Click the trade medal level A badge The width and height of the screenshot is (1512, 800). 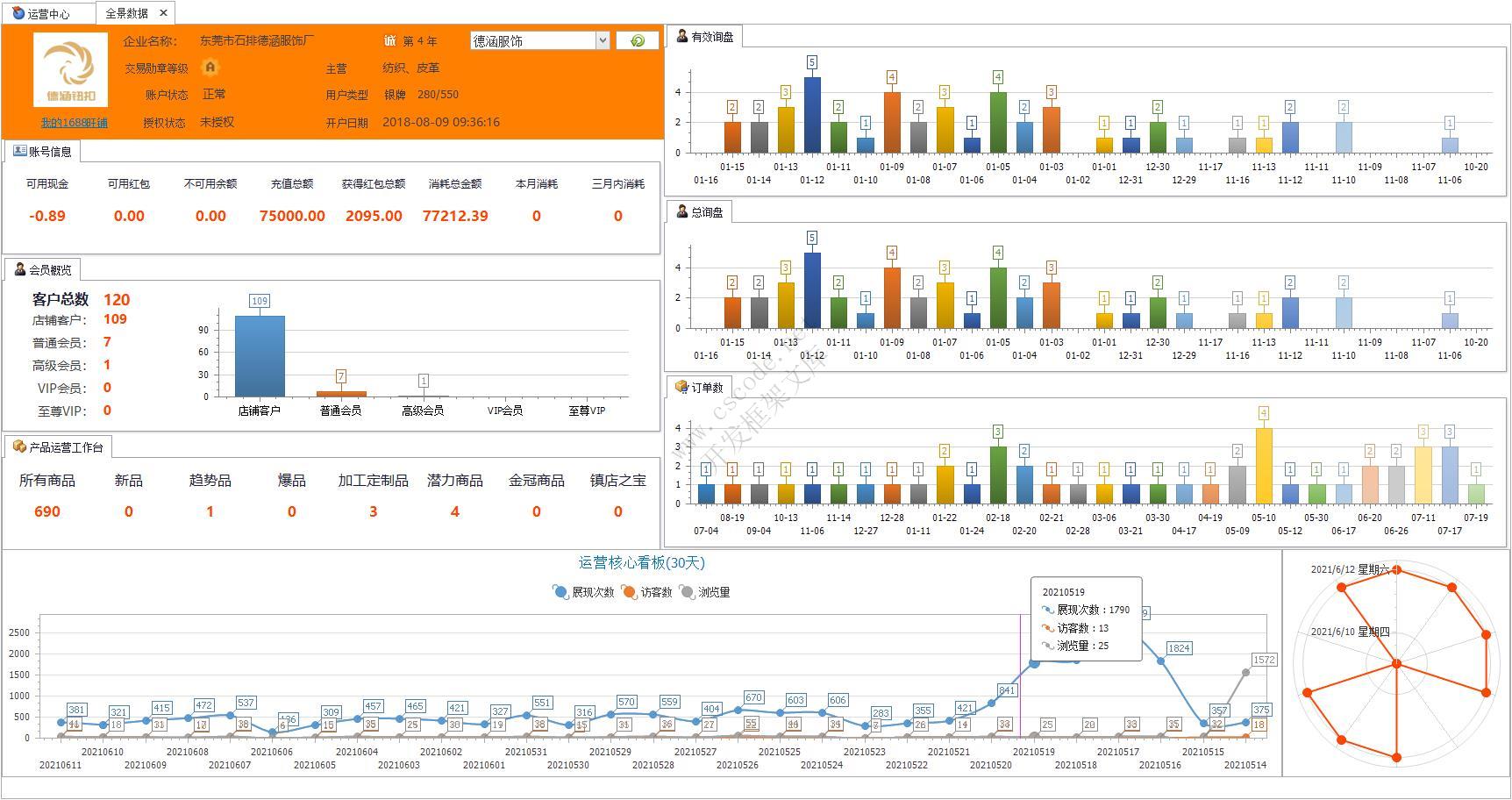tap(210, 68)
